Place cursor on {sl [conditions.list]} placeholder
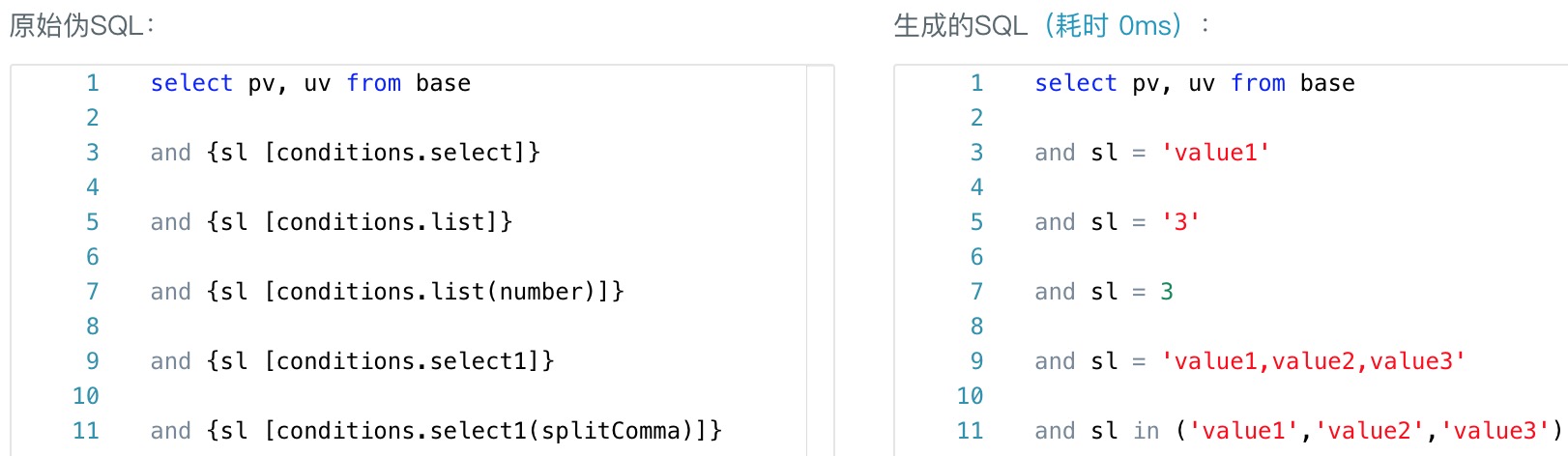This screenshot has width=1568, height=456. [359, 222]
